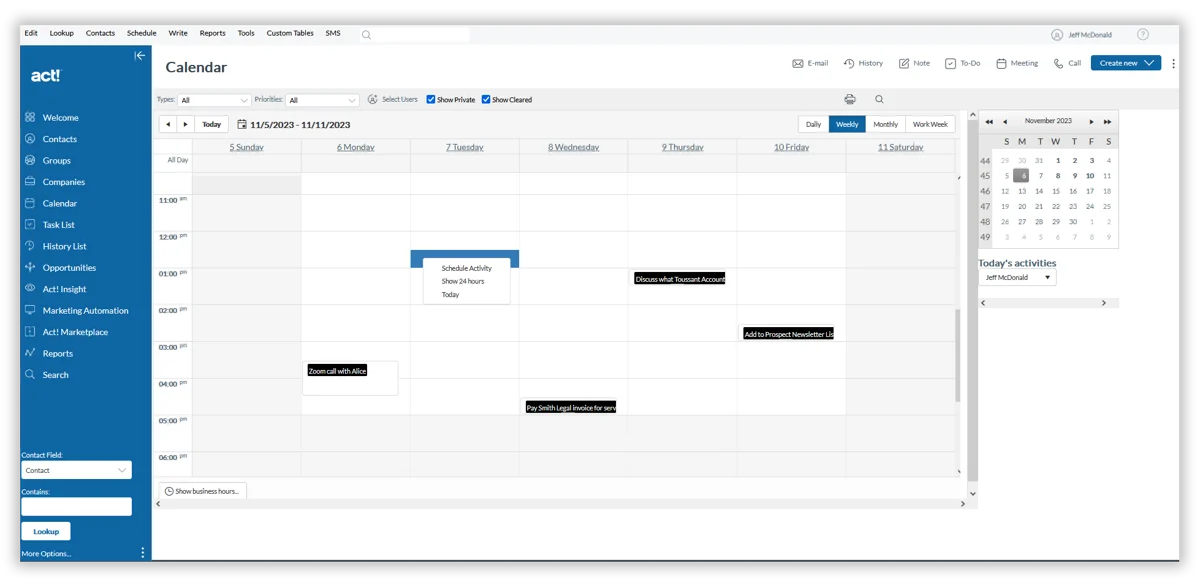Open more options beside Create new
1200x585 pixels.
click(1172, 63)
